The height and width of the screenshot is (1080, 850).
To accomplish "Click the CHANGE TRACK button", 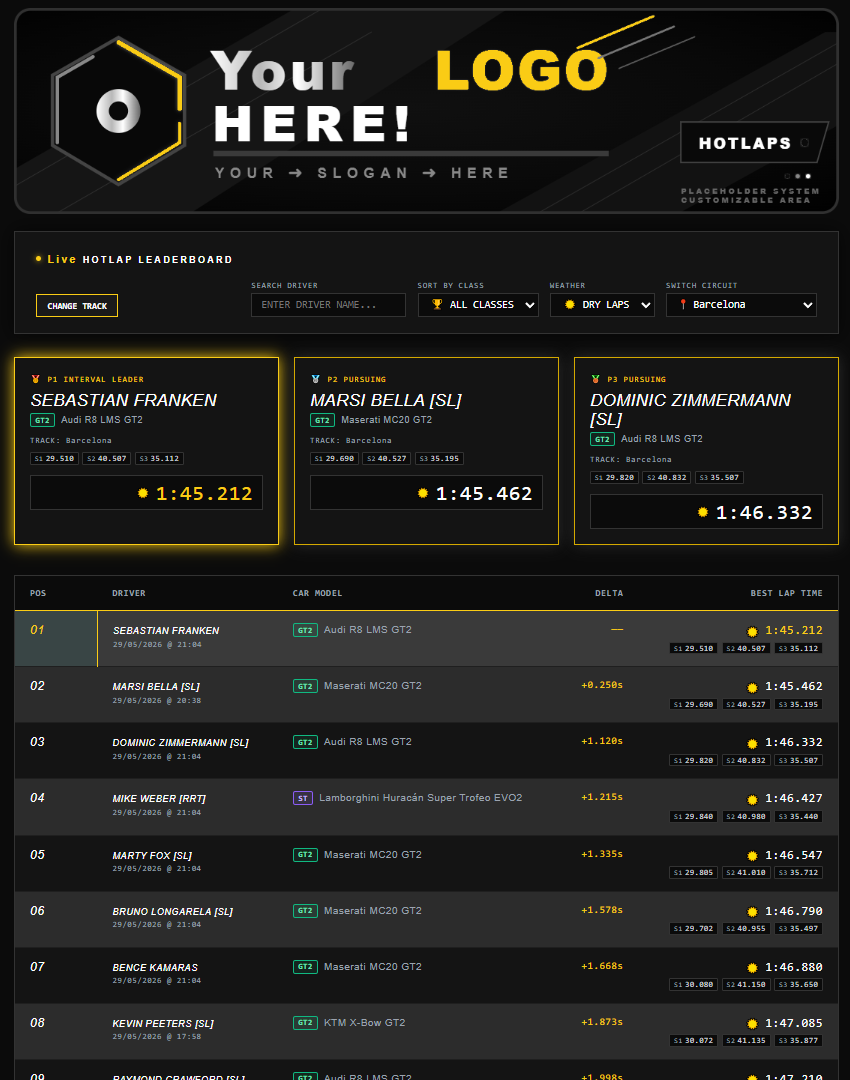I will (76, 306).
